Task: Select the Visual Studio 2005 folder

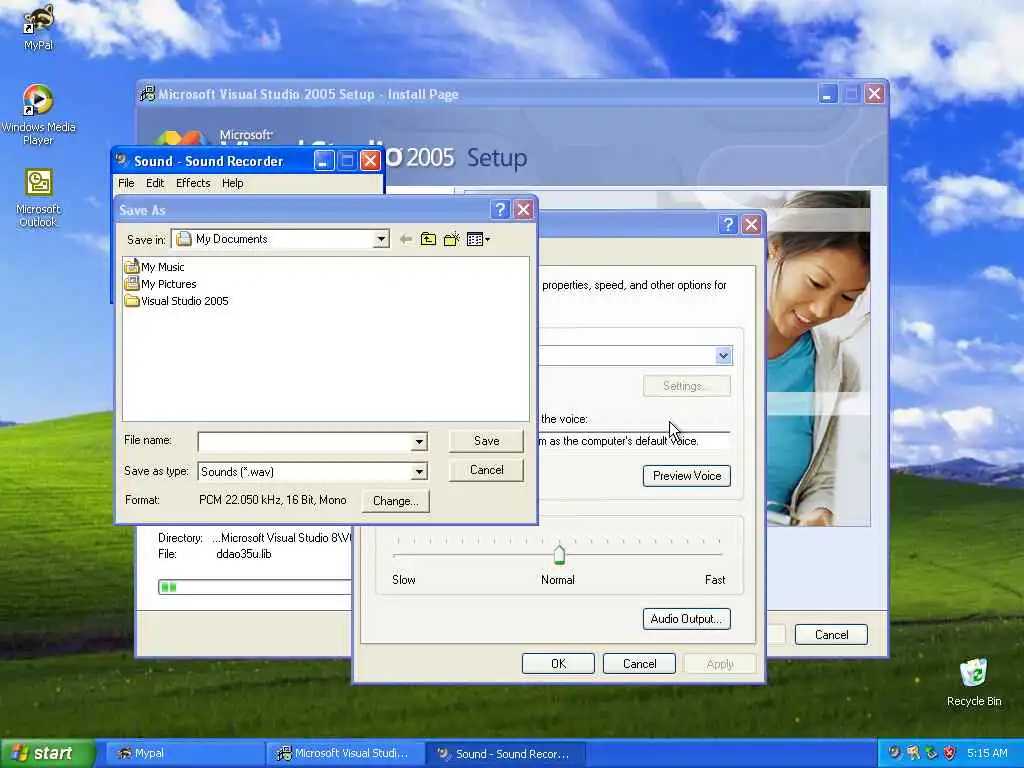Action: [x=177, y=301]
